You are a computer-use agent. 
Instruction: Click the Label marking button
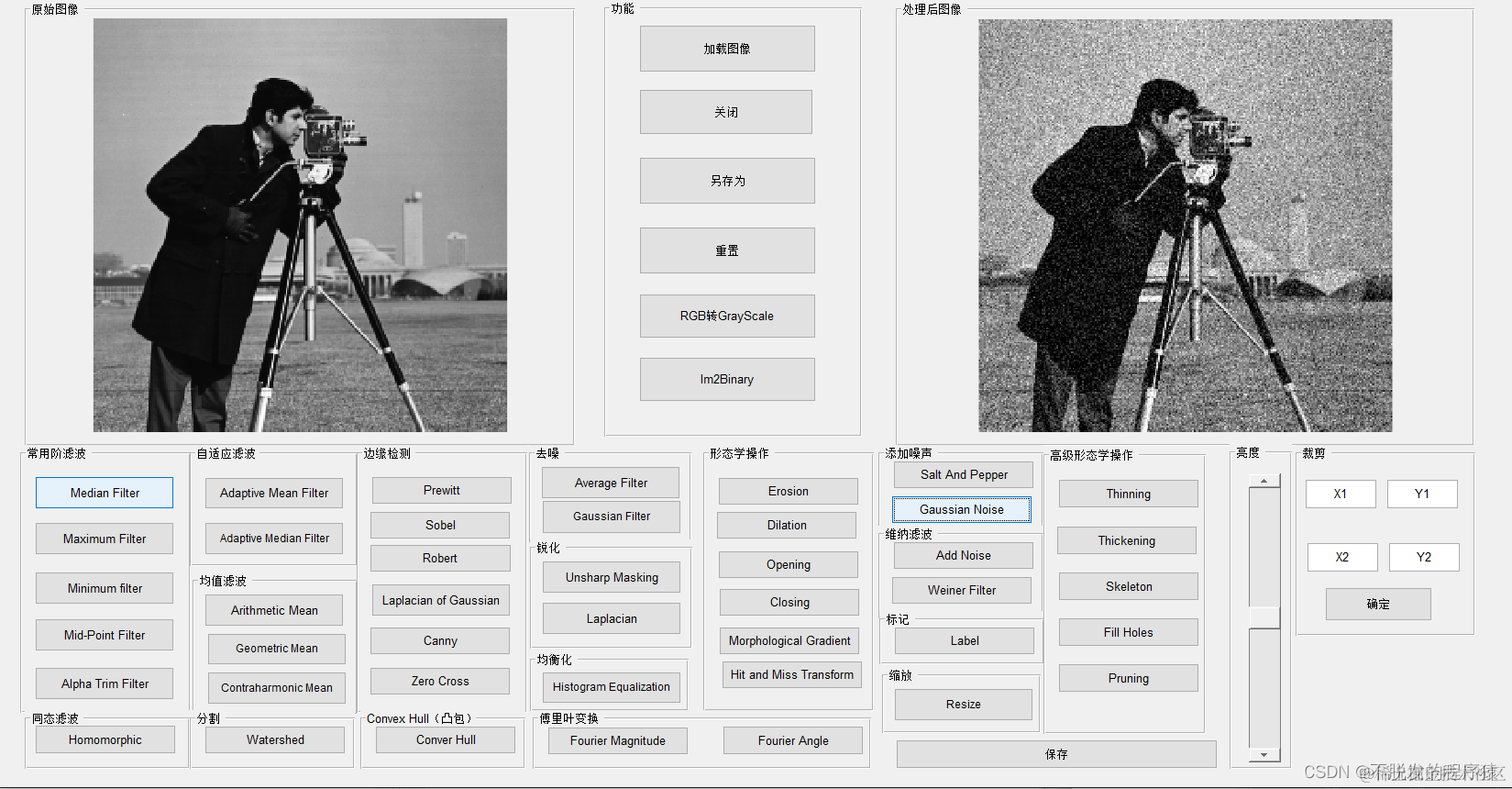click(x=965, y=640)
